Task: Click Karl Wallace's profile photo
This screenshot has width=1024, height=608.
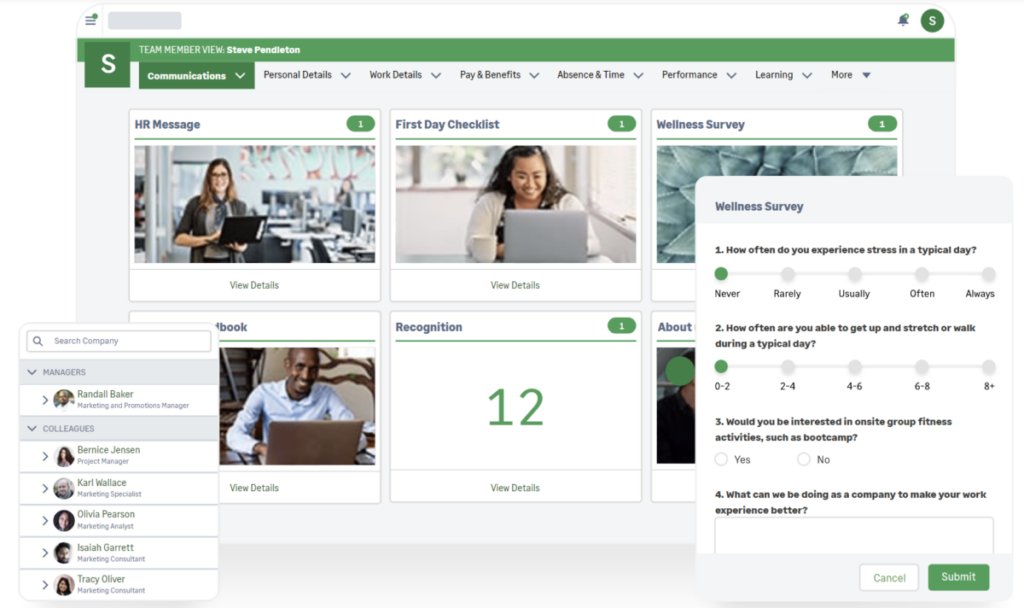Action: tap(63, 488)
